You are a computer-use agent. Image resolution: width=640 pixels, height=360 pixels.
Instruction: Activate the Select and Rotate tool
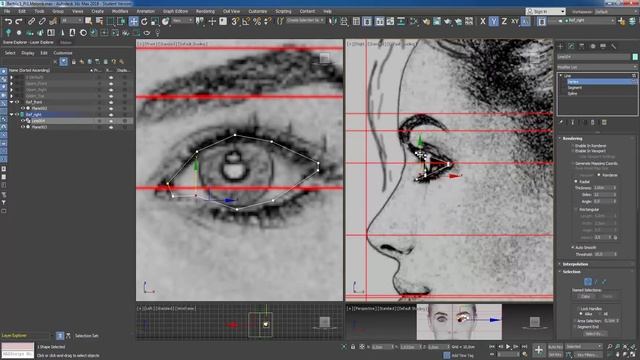pos(144,21)
